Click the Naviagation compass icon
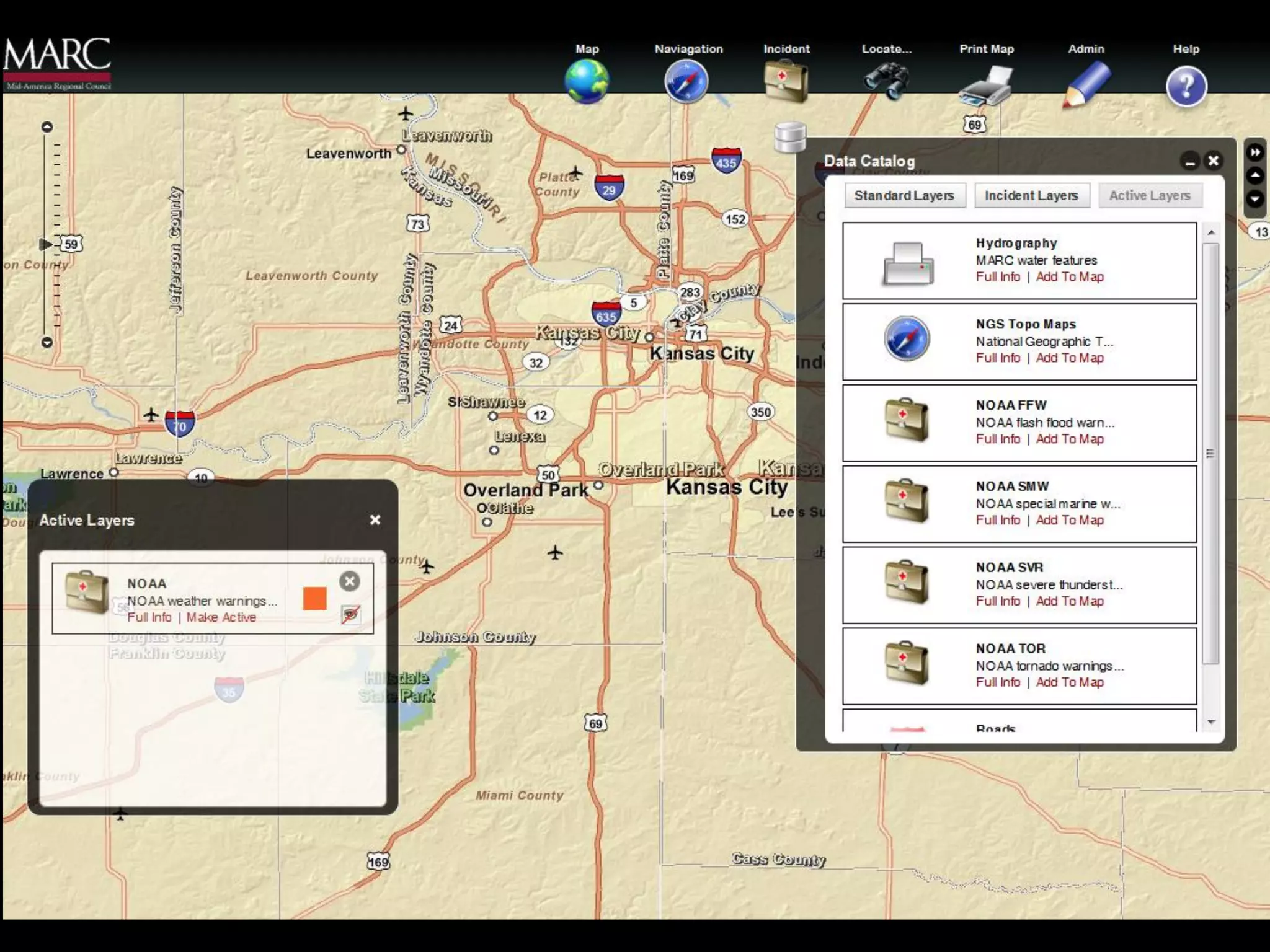The height and width of the screenshot is (952, 1270). tap(686, 81)
